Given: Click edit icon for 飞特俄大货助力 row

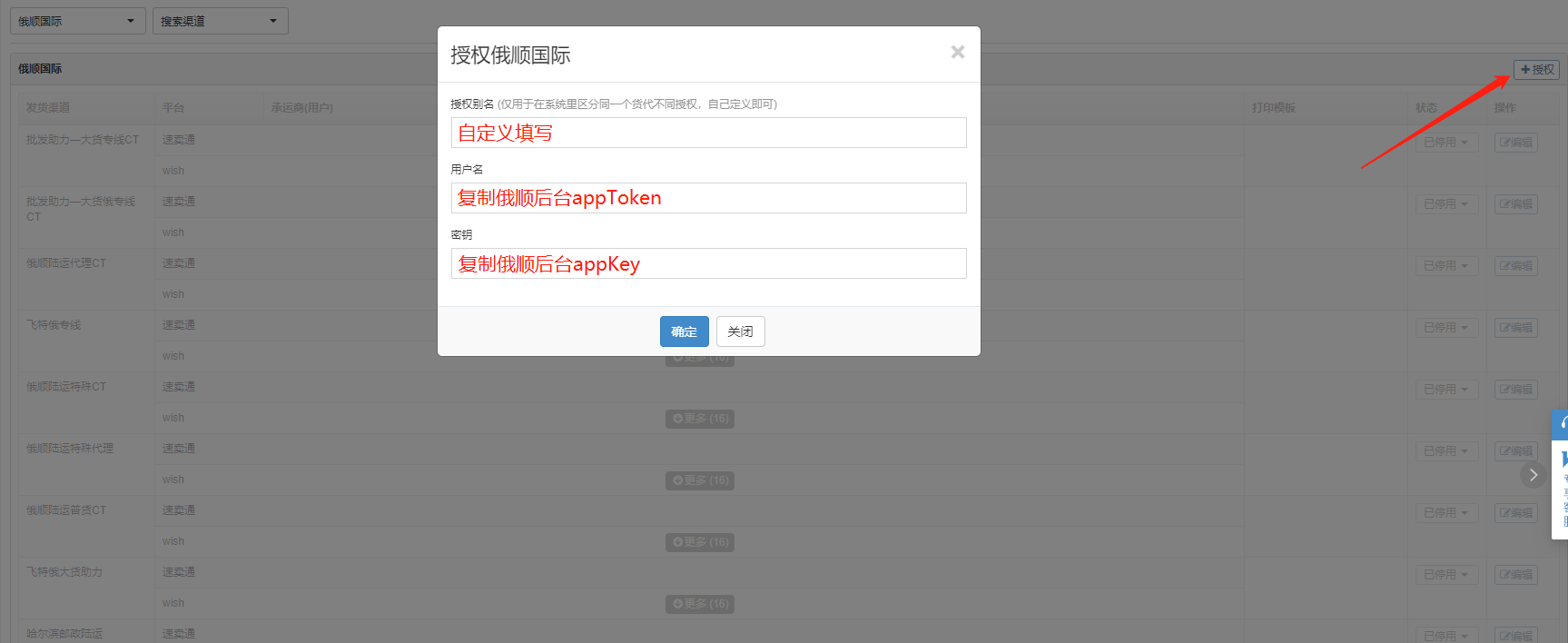Looking at the screenshot, I should coord(1515,575).
